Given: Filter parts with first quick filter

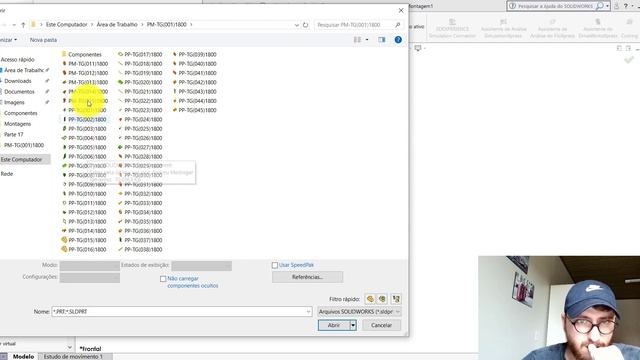Looking at the screenshot, I should [370, 299].
